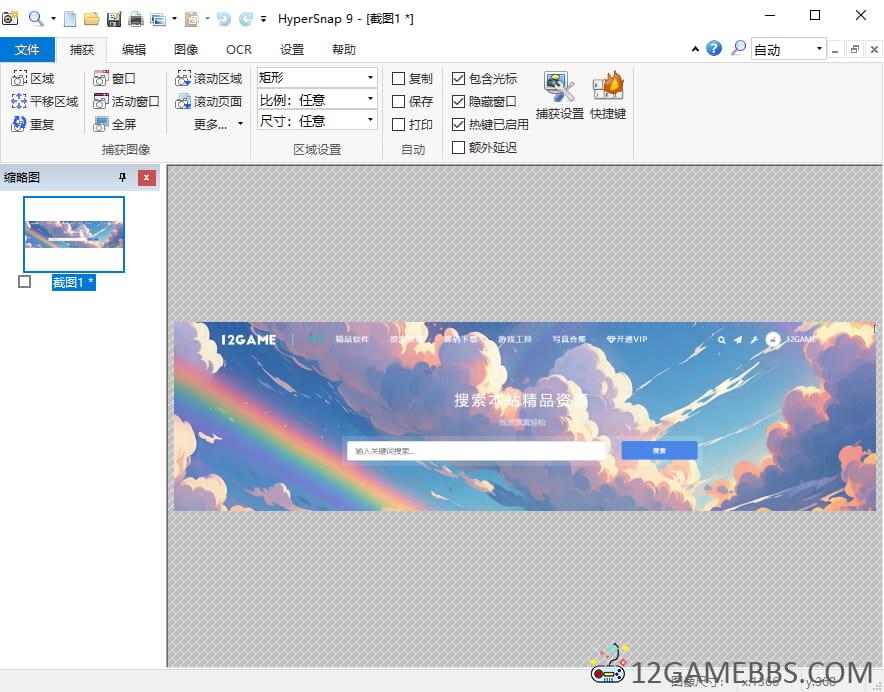Viewport: 884px width, 692px height.
Task: Repeat last capture with 重复
Action: coord(33,124)
